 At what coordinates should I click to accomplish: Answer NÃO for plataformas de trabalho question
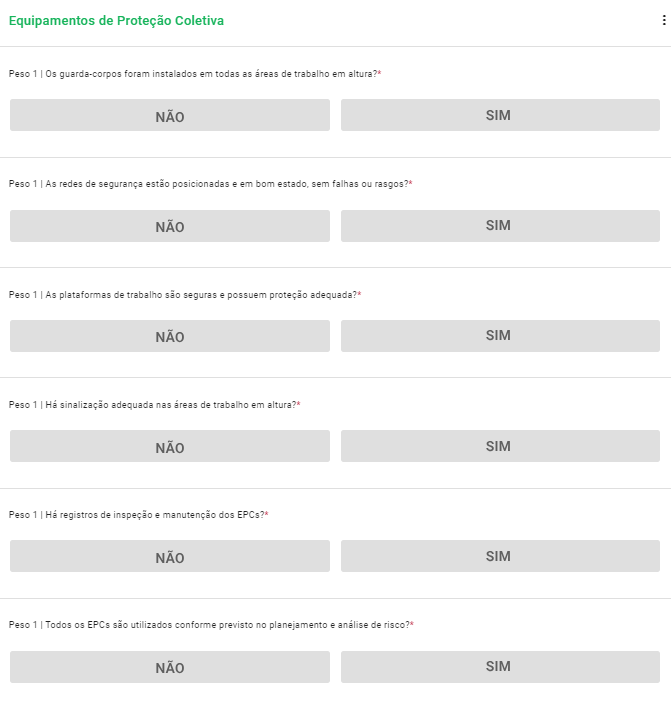click(170, 336)
